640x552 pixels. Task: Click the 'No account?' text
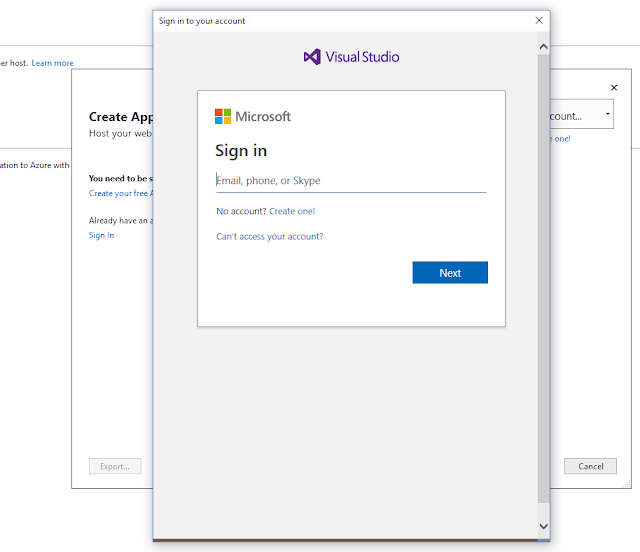pyautogui.click(x=241, y=211)
